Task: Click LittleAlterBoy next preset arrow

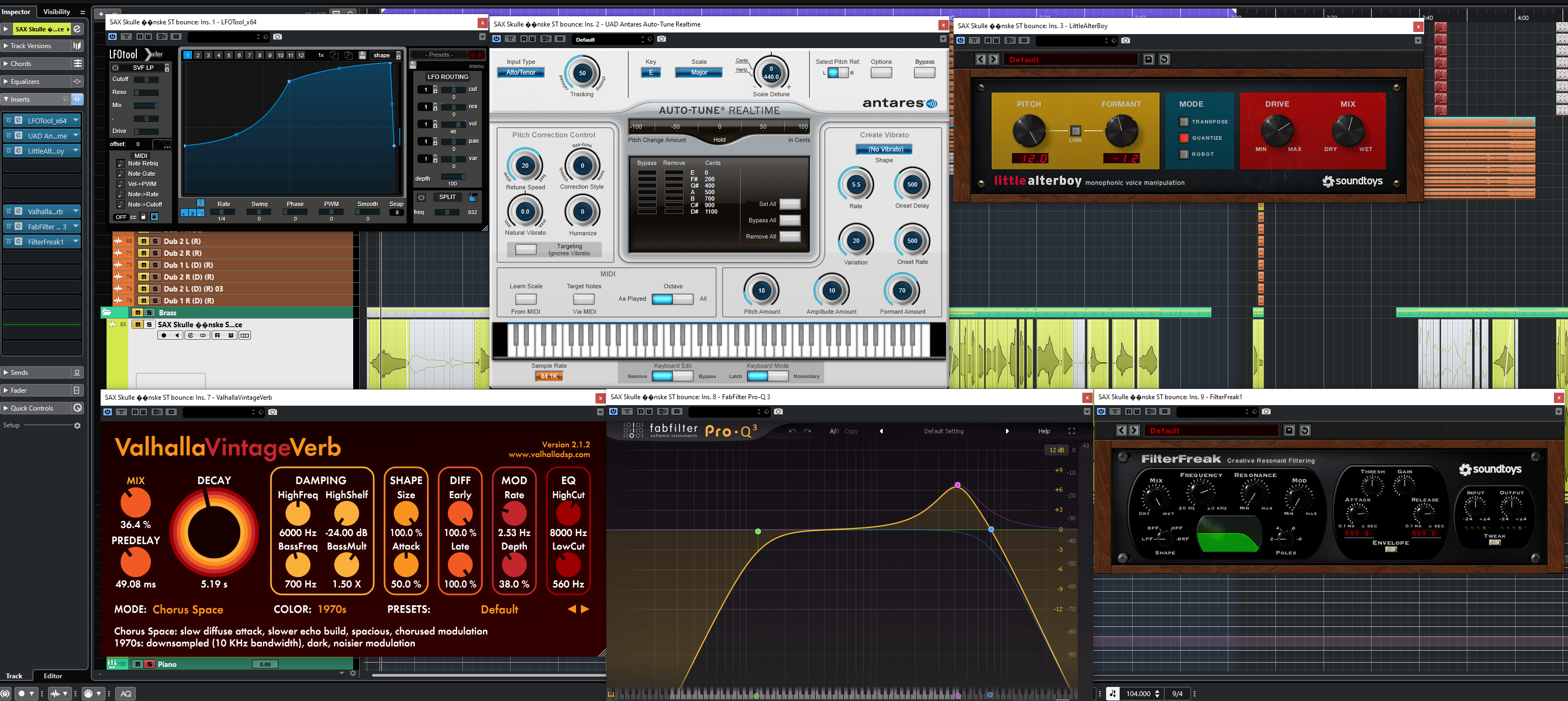Action: click(x=994, y=59)
